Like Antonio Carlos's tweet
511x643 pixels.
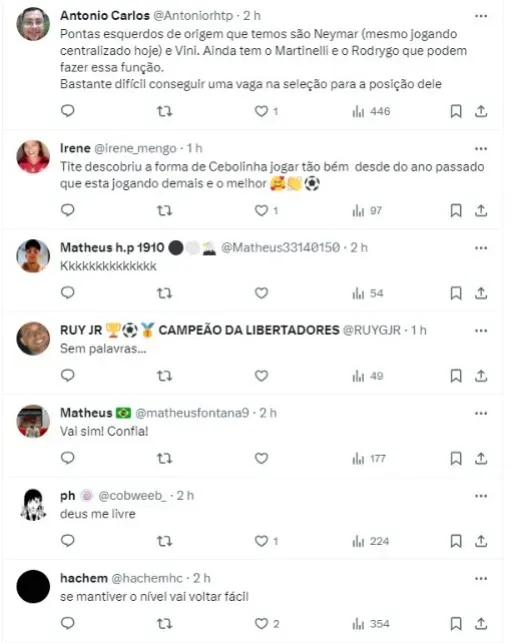266,111
